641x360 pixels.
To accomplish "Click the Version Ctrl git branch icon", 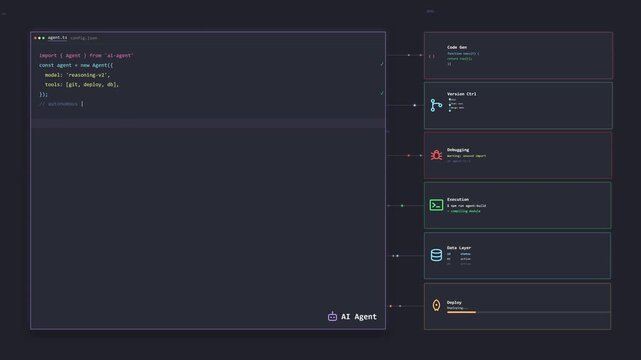I will [436, 105].
